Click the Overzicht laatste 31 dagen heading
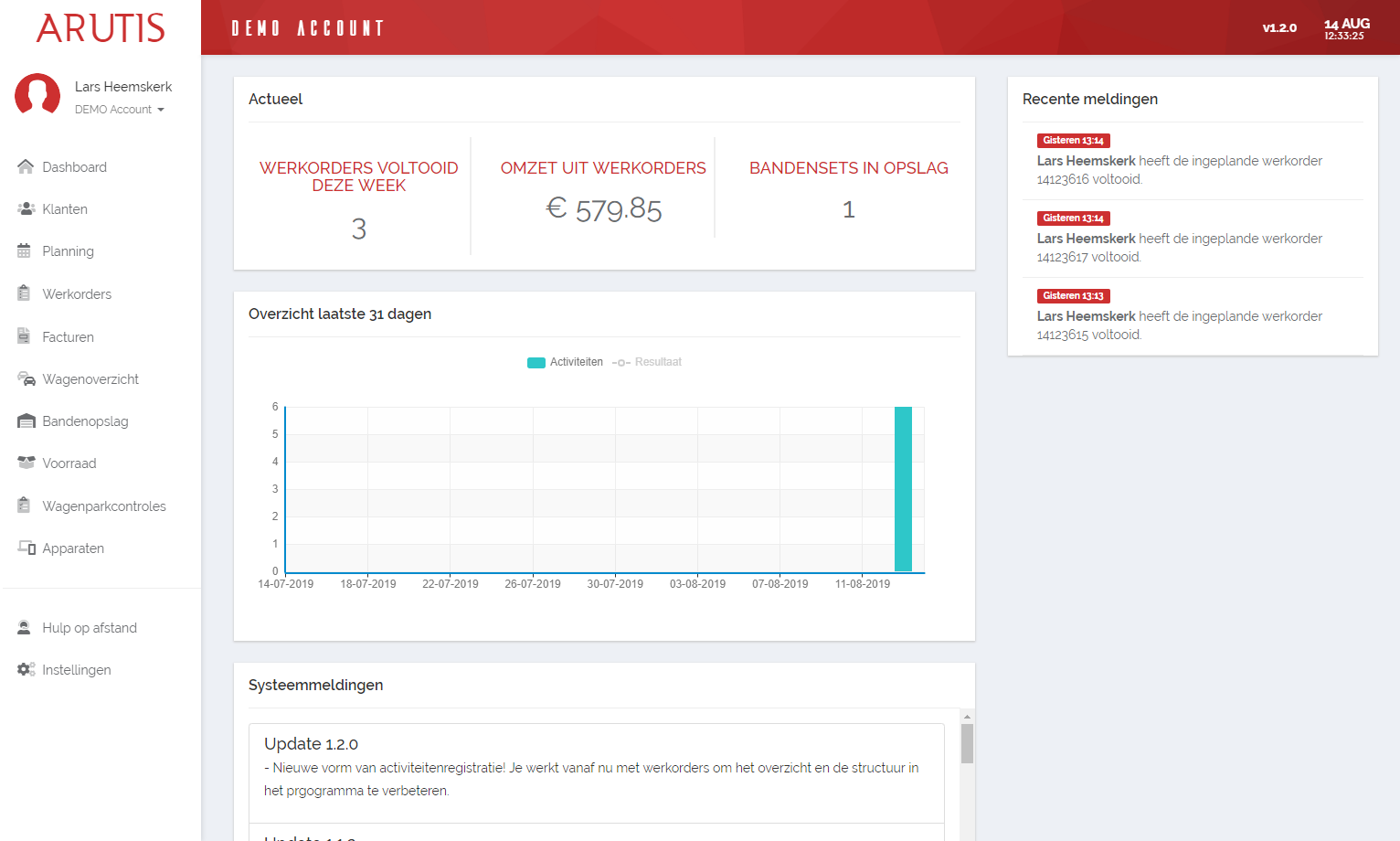This screenshot has width=1400, height=841. [x=340, y=314]
